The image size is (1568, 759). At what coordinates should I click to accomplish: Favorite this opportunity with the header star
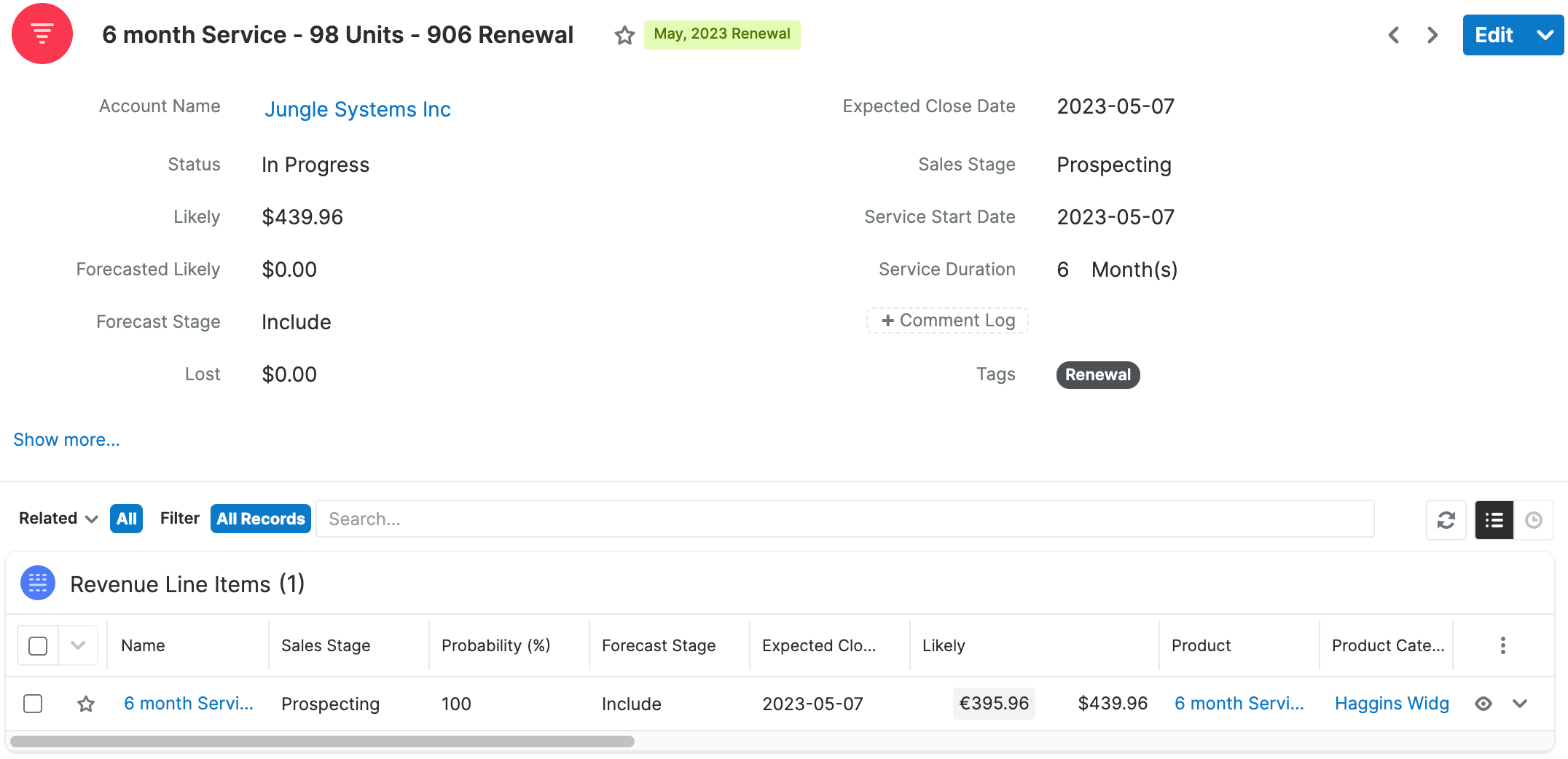624,35
